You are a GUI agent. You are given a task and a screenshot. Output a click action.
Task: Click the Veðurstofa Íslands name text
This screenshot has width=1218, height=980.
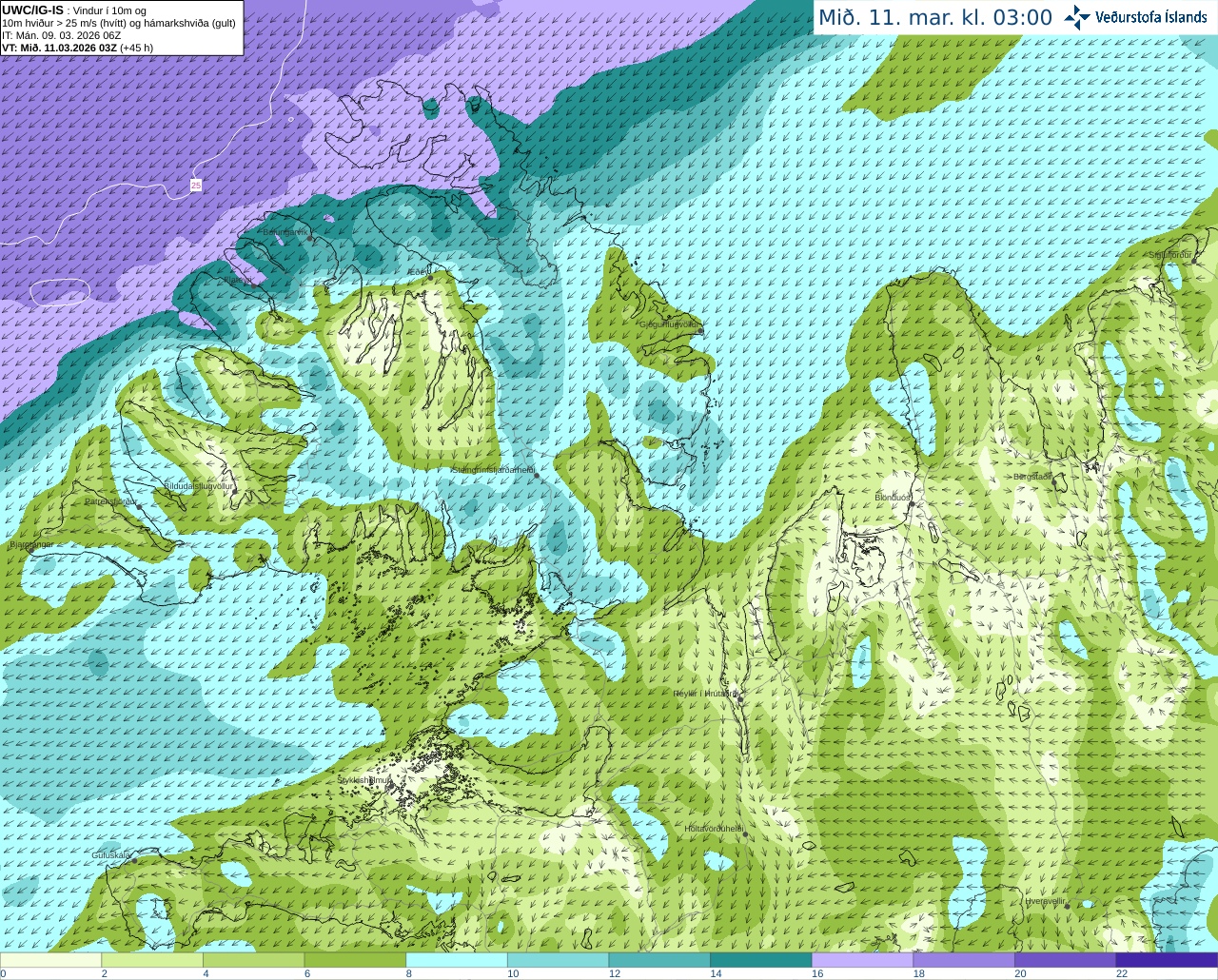coord(1152,17)
